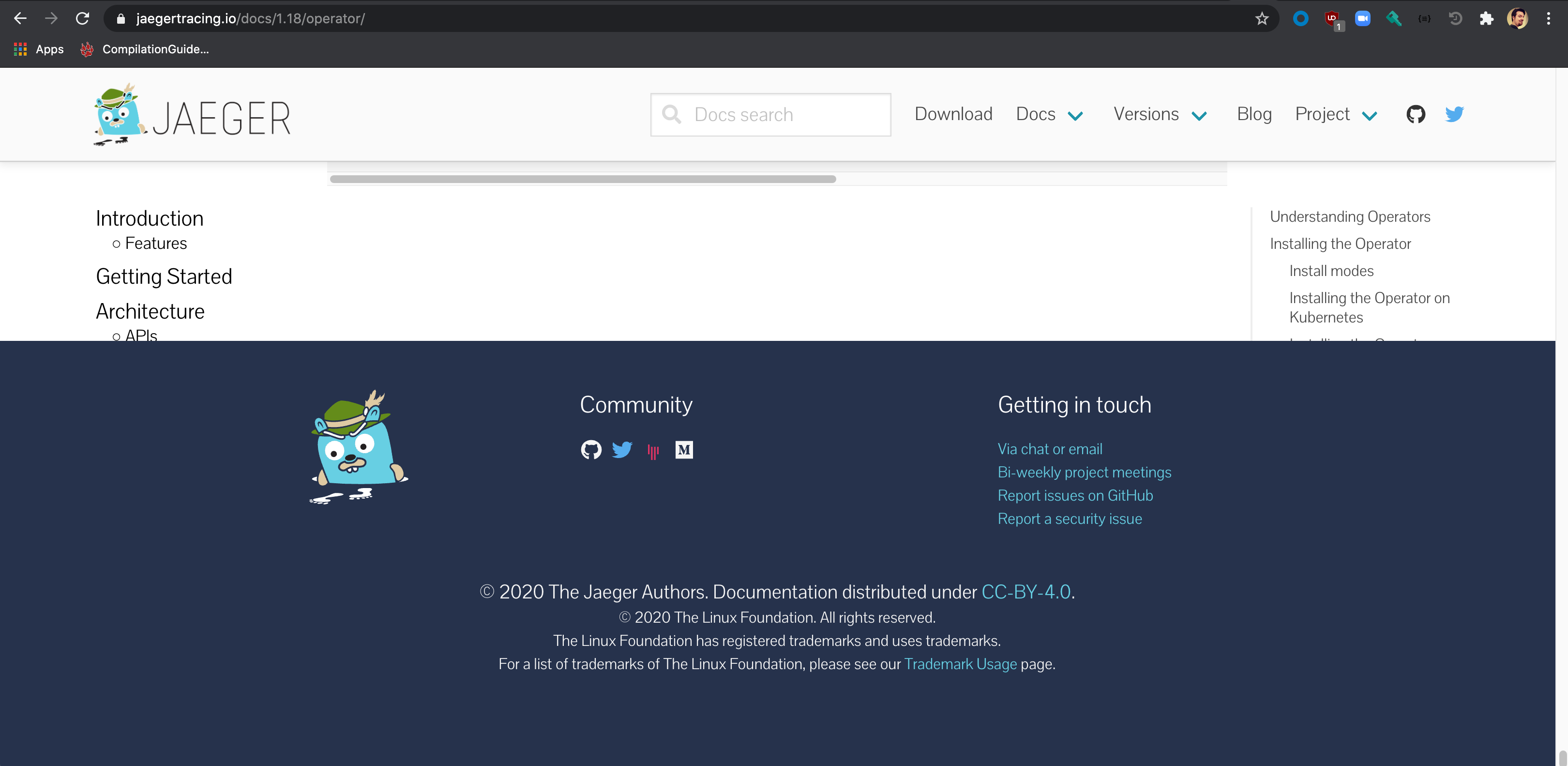Select Installing the Operator on Kubernetes
The image size is (1568, 766).
point(1370,307)
